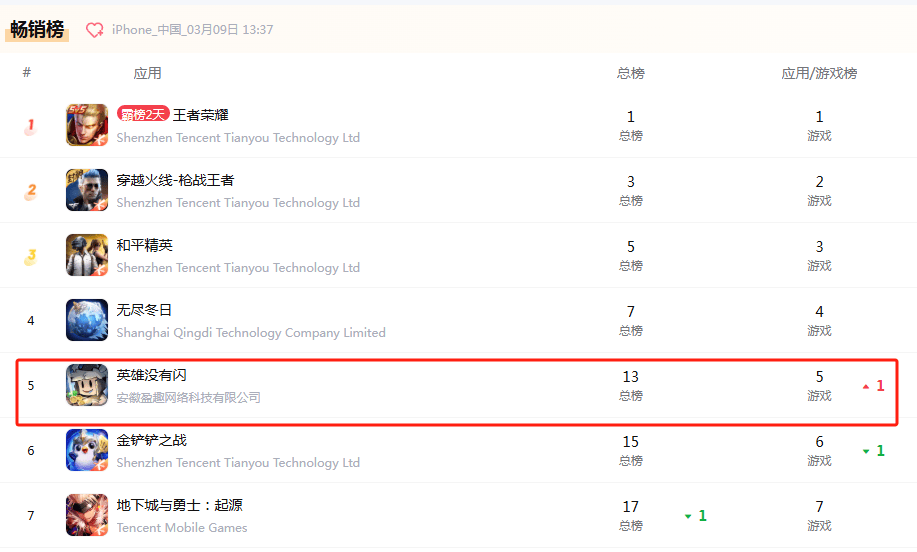Image resolution: width=917 pixels, height=552 pixels.
Task: Open the 英雄没有闪 app icon
Action: tap(87, 385)
